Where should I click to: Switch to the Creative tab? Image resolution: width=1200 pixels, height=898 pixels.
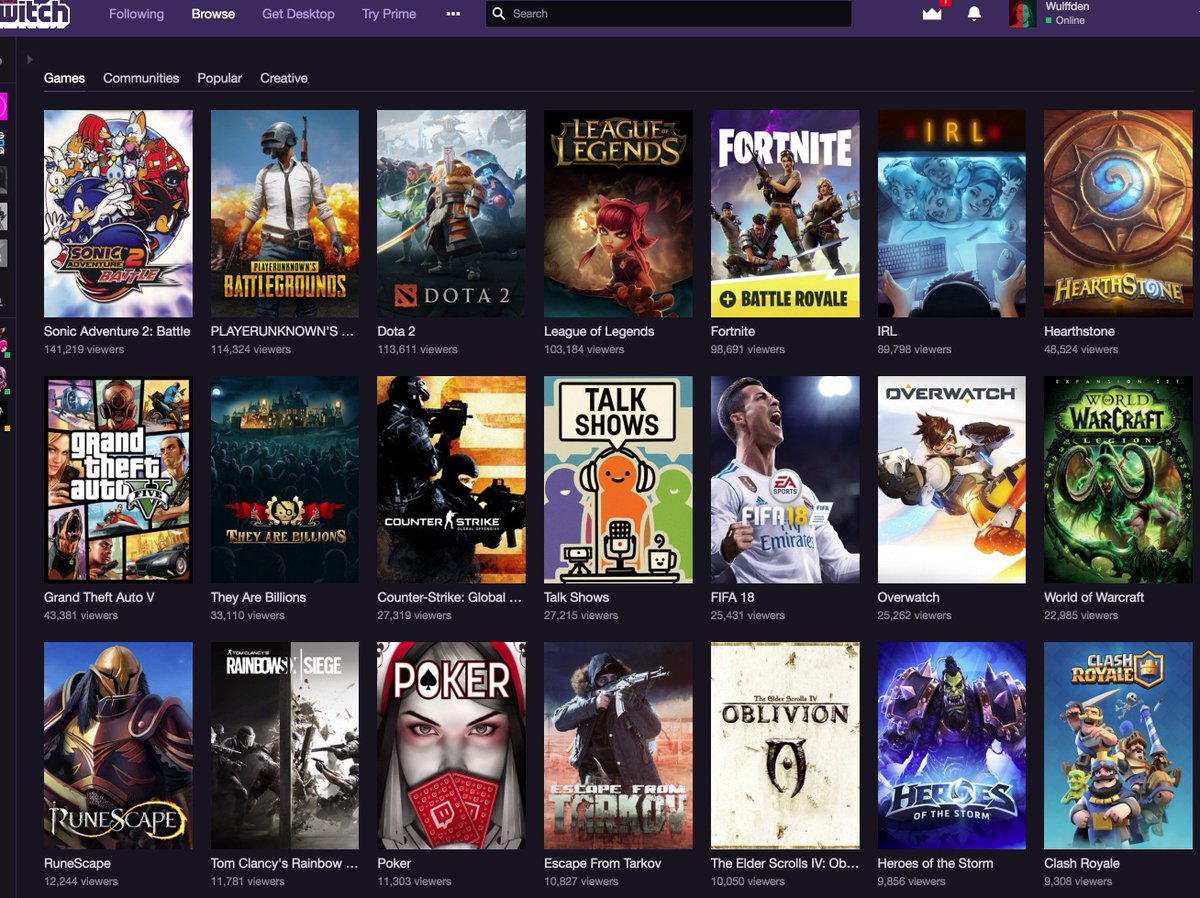(284, 78)
